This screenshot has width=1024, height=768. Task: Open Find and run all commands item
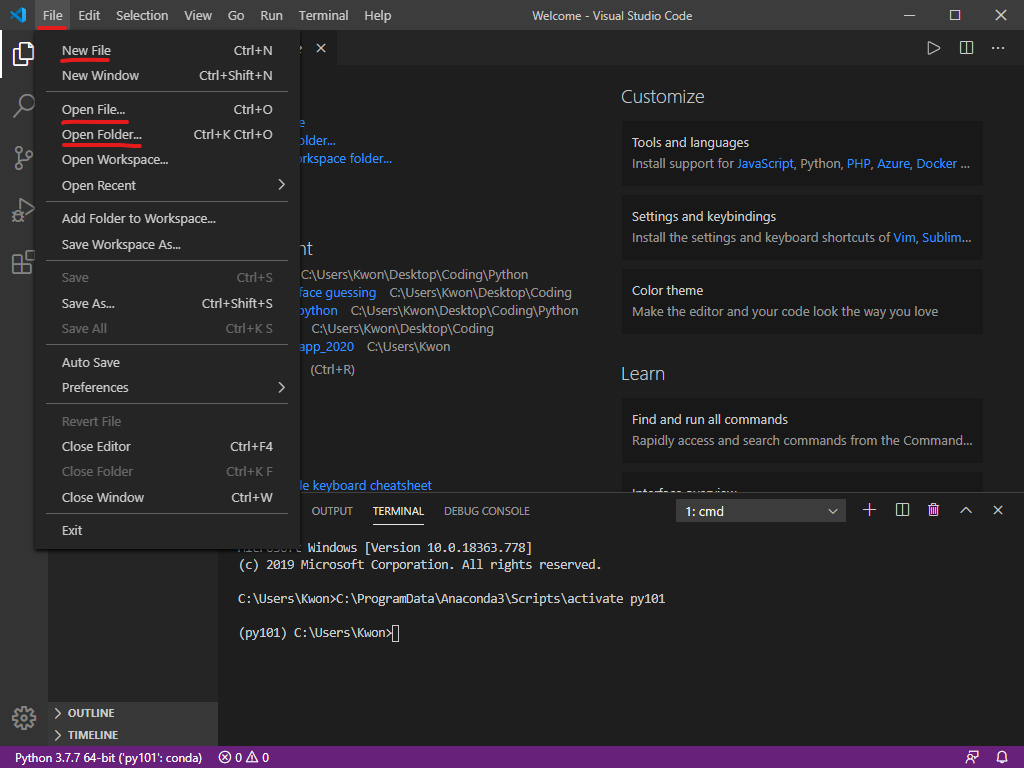802,430
